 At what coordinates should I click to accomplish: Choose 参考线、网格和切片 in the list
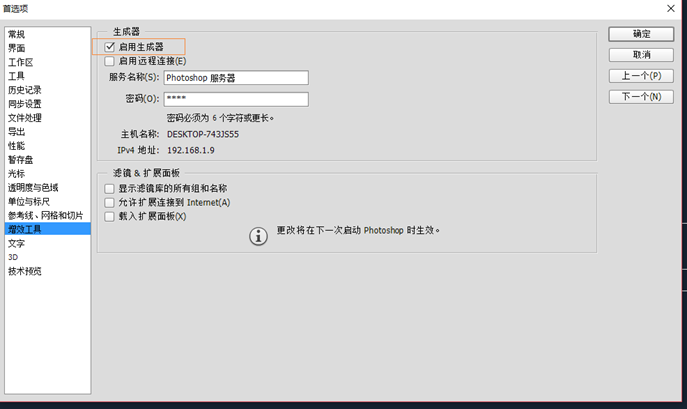point(47,215)
